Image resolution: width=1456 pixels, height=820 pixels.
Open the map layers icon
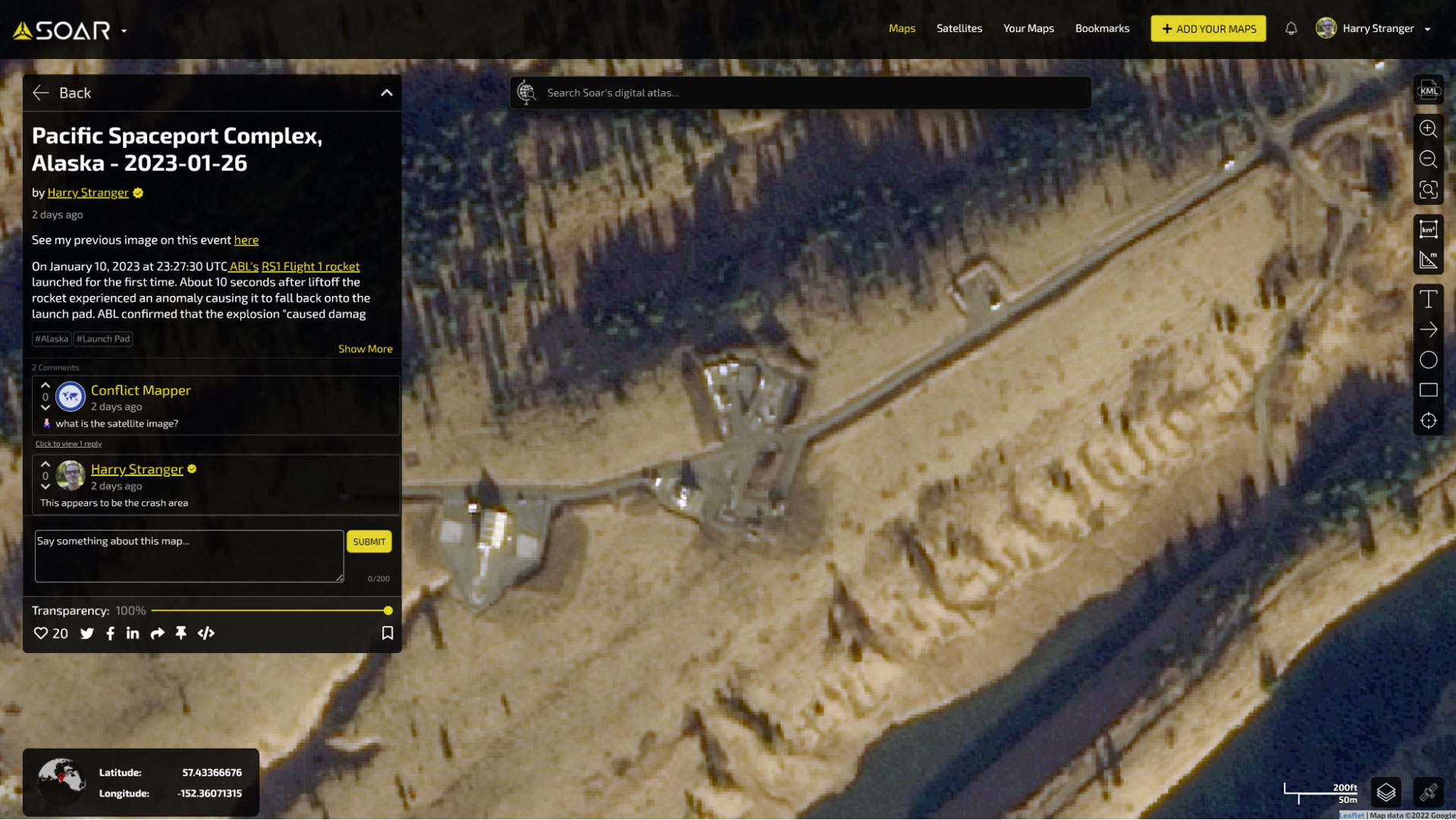click(x=1385, y=793)
